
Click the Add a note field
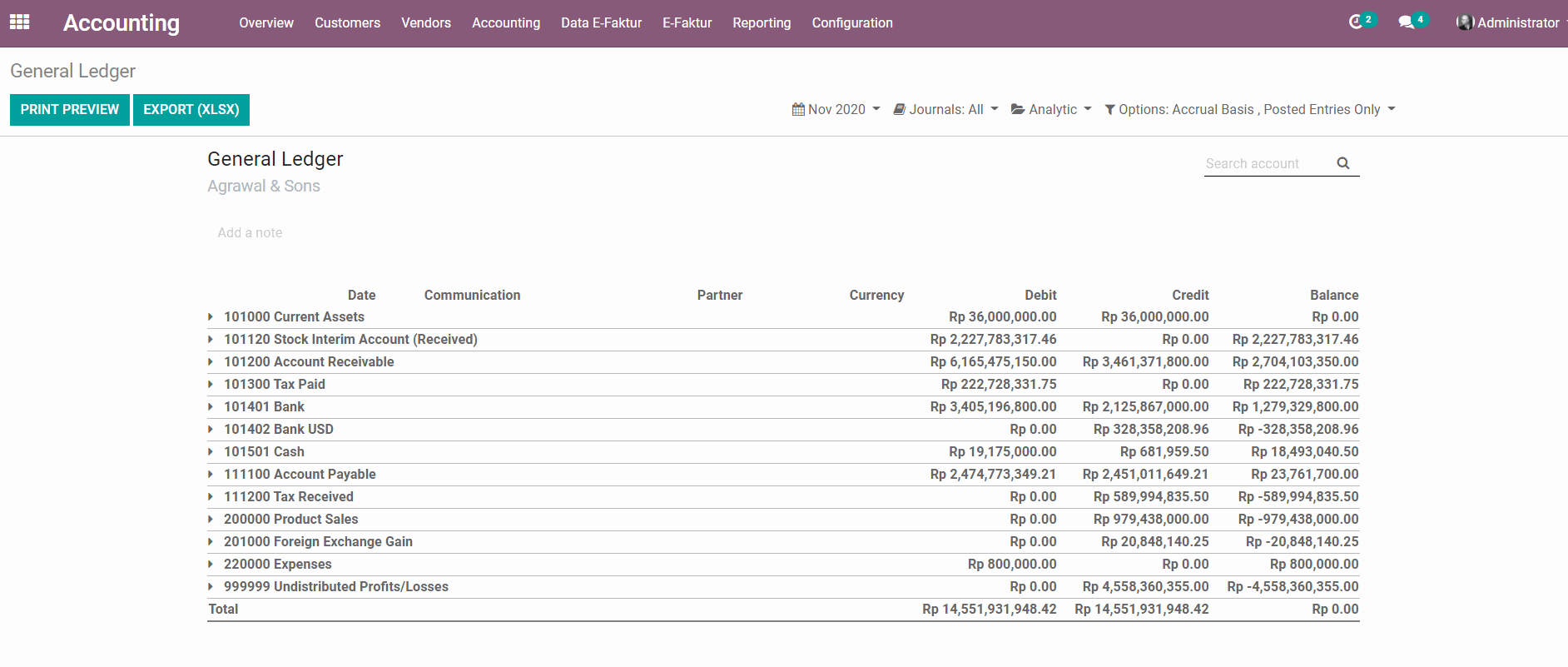click(250, 232)
